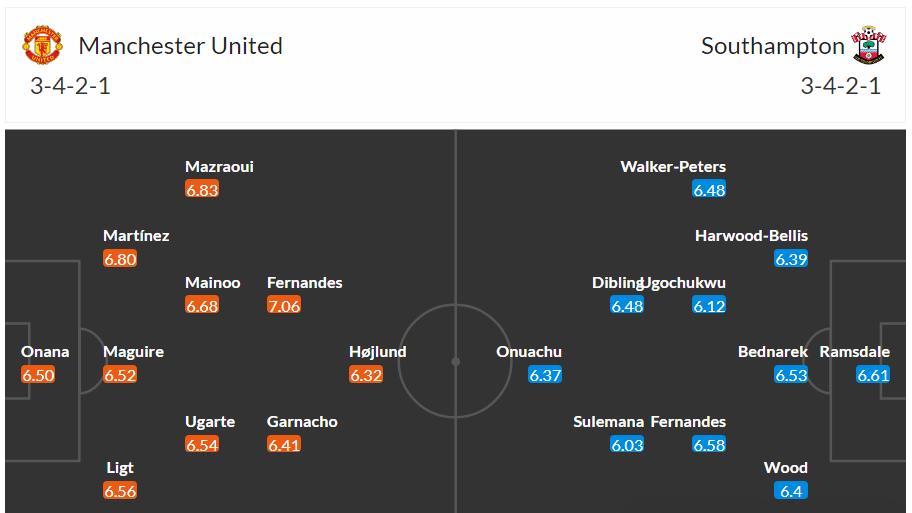Select player Mazraoui in the lineup
The height and width of the screenshot is (513, 912).
coord(219,167)
